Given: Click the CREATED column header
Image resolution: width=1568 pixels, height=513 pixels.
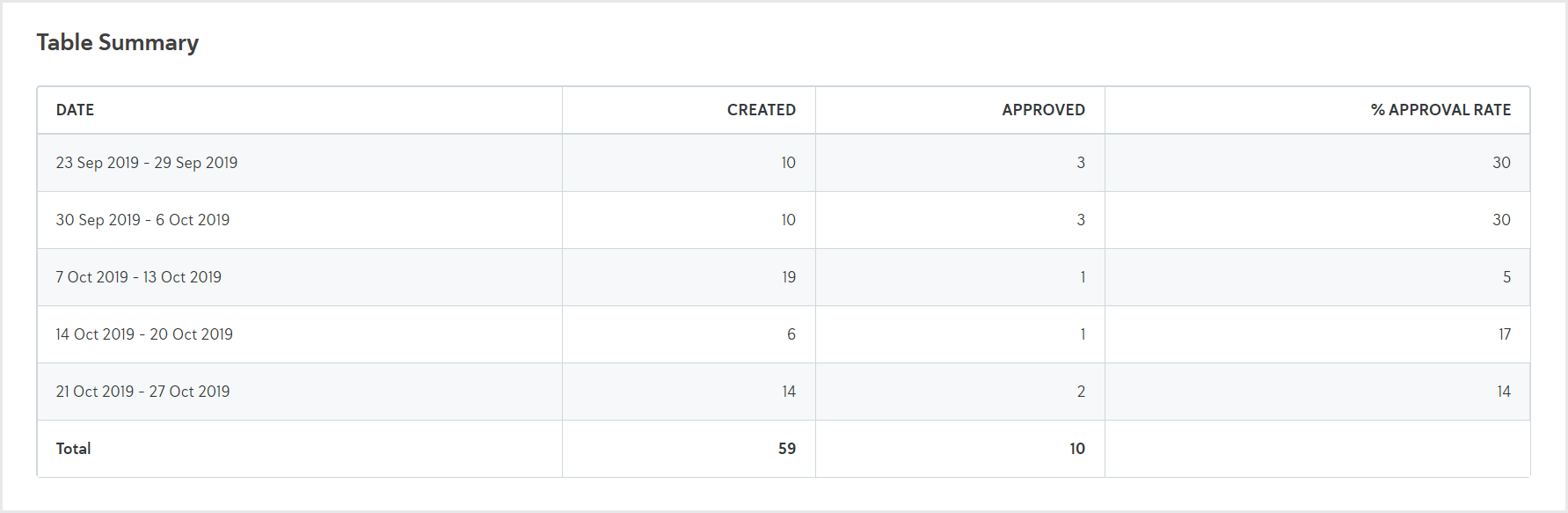Looking at the screenshot, I should (x=761, y=109).
